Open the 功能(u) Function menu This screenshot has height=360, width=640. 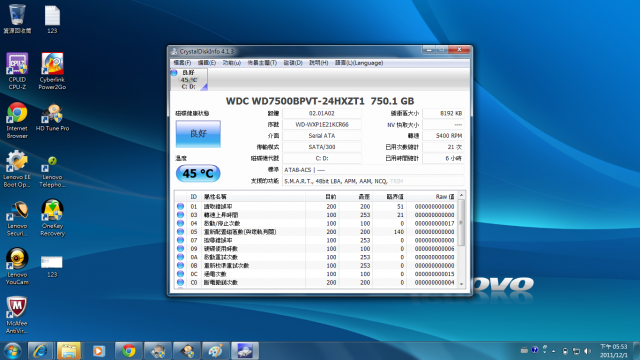(231, 63)
